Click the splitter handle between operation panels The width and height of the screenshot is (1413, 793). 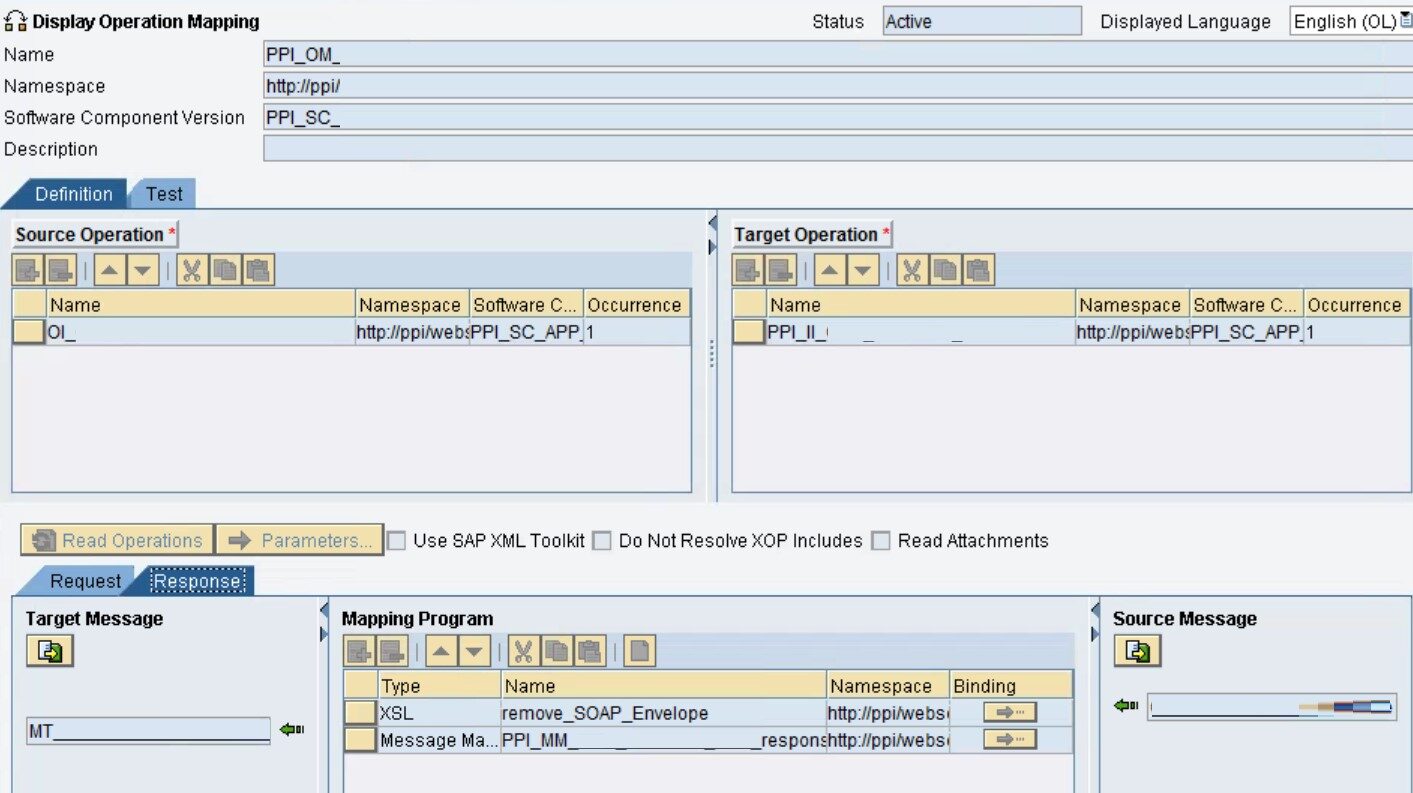click(x=712, y=352)
